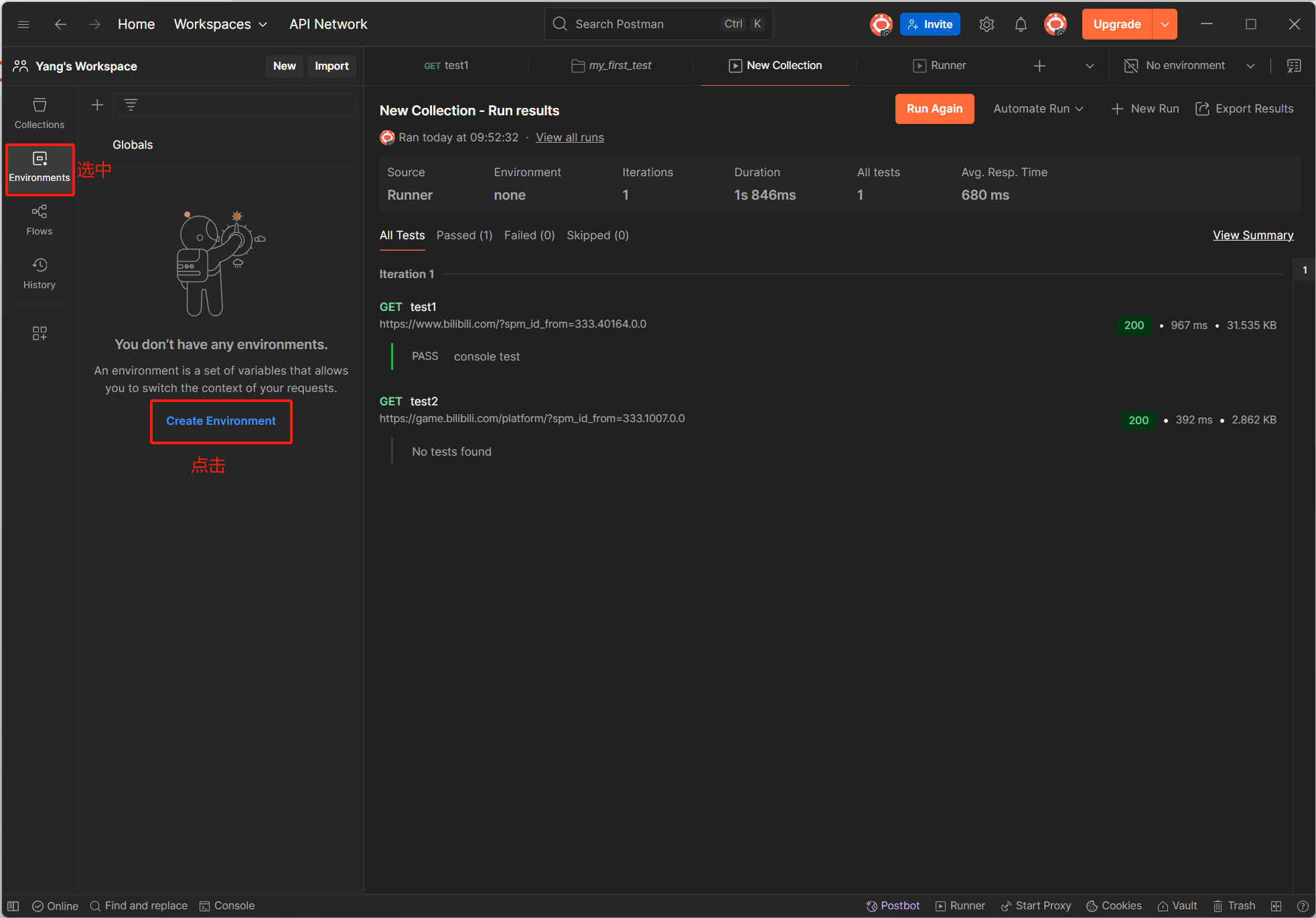Jump to iteration 1 marker on right
1316x918 pixels.
(x=1305, y=270)
